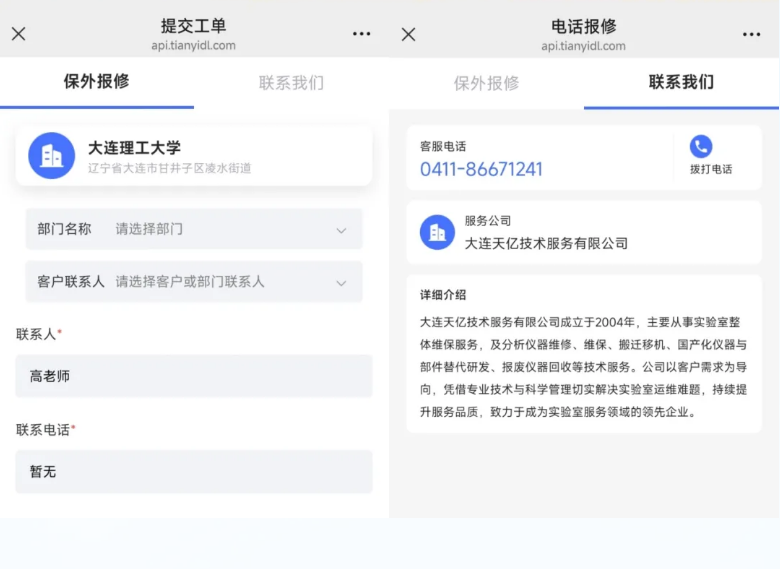The width and height of the screenshot is (780, 569).
Task: Tap the blue phone call icon
Action: click(x=701, y=147)
